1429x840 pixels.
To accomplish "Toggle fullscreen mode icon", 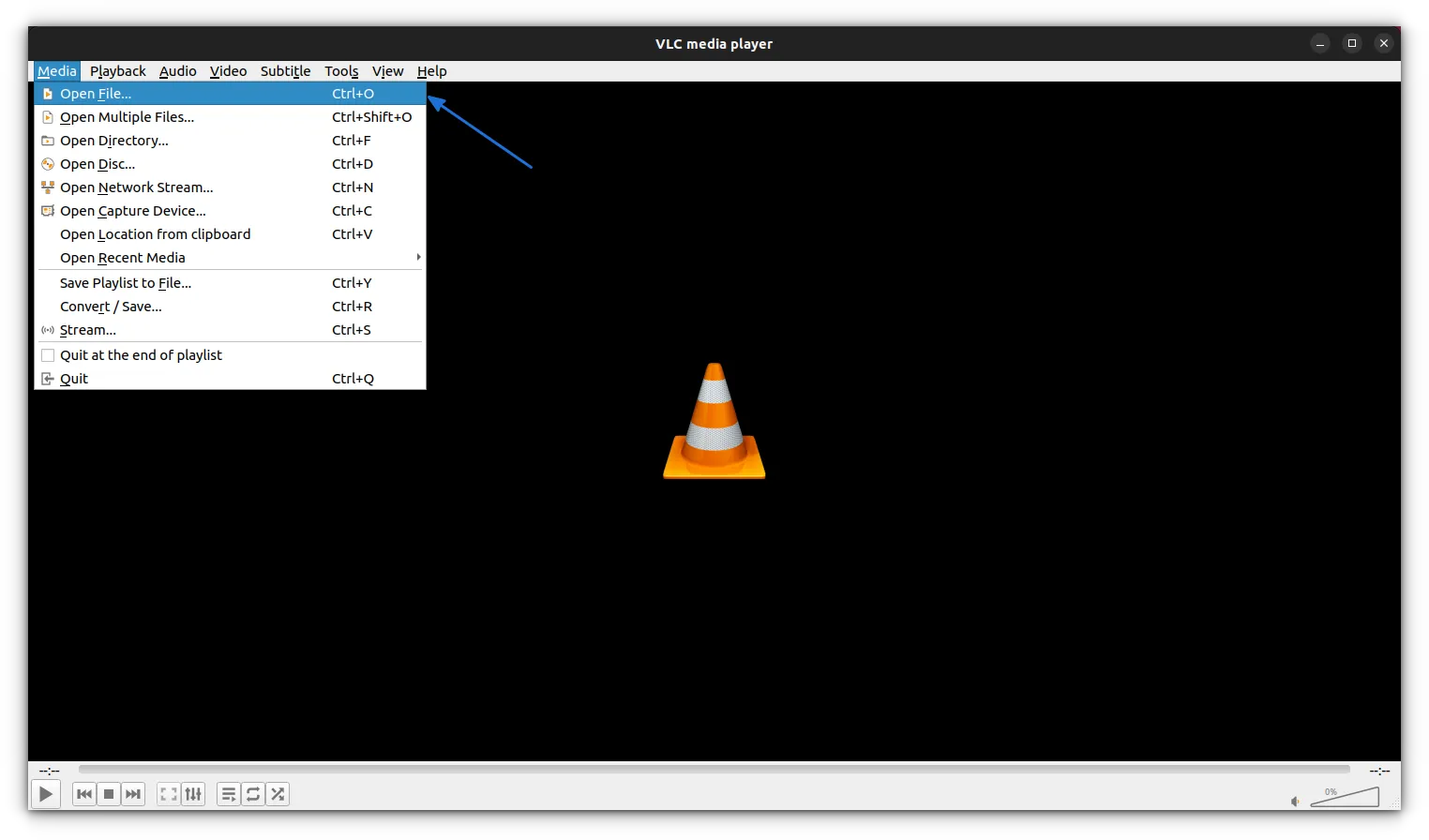I will pos(168,794).
